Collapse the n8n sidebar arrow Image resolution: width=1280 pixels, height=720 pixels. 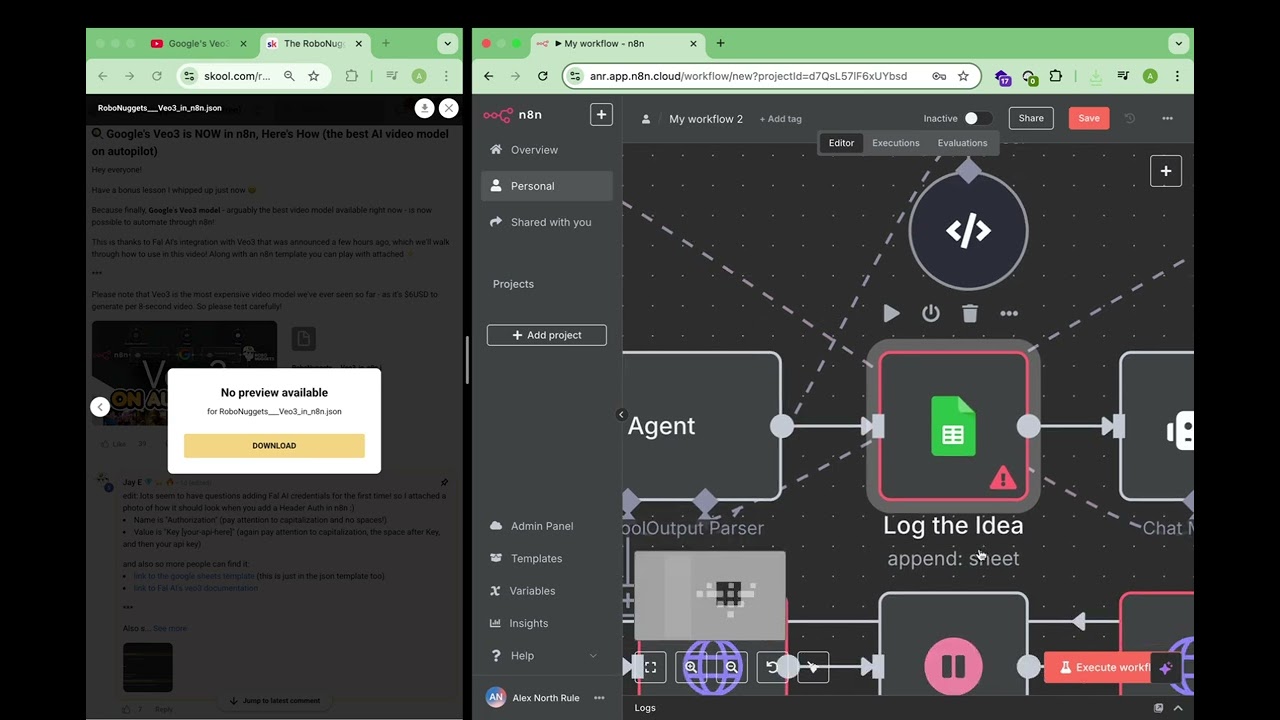[621, 414]
